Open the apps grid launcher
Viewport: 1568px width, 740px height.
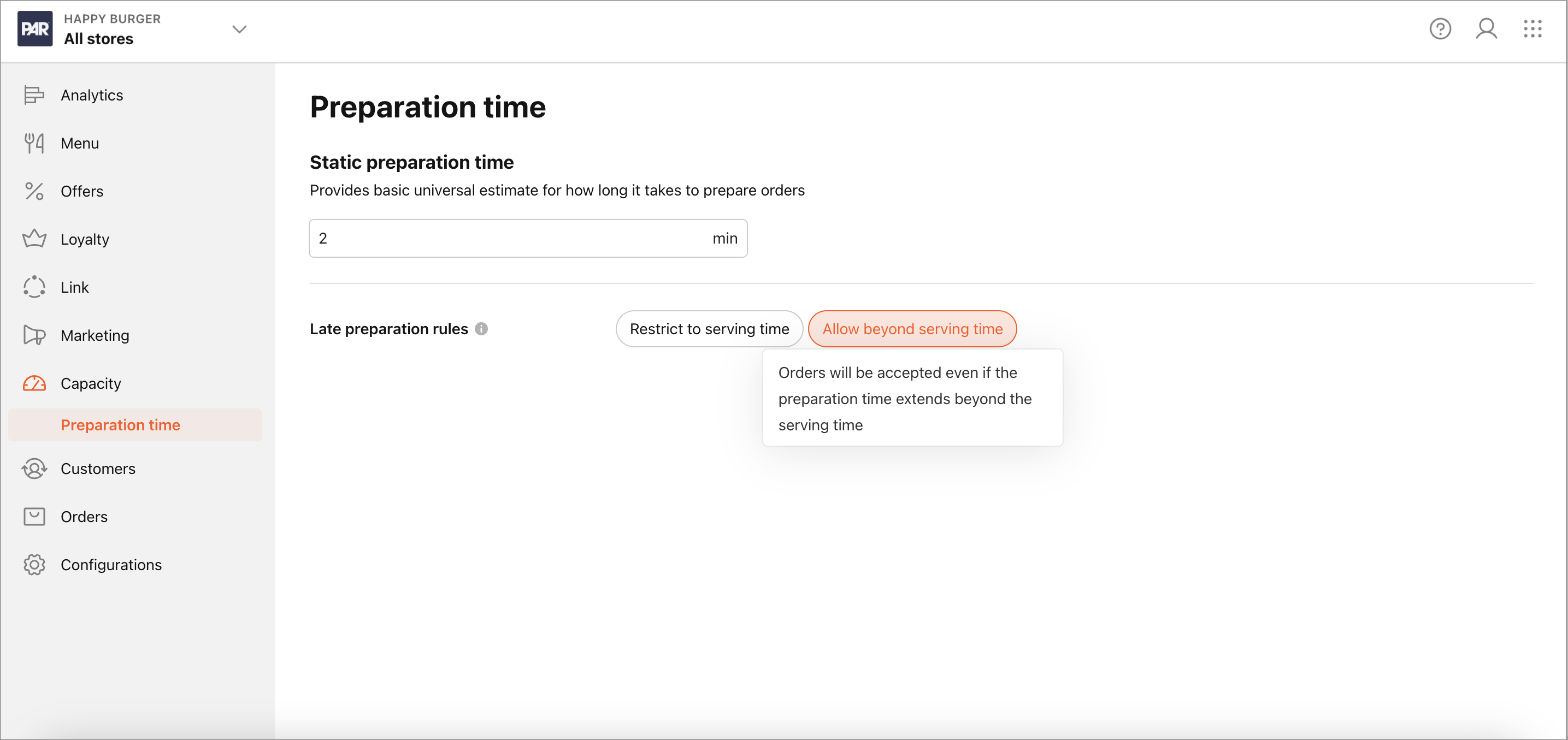click(x=1532, y=28)
